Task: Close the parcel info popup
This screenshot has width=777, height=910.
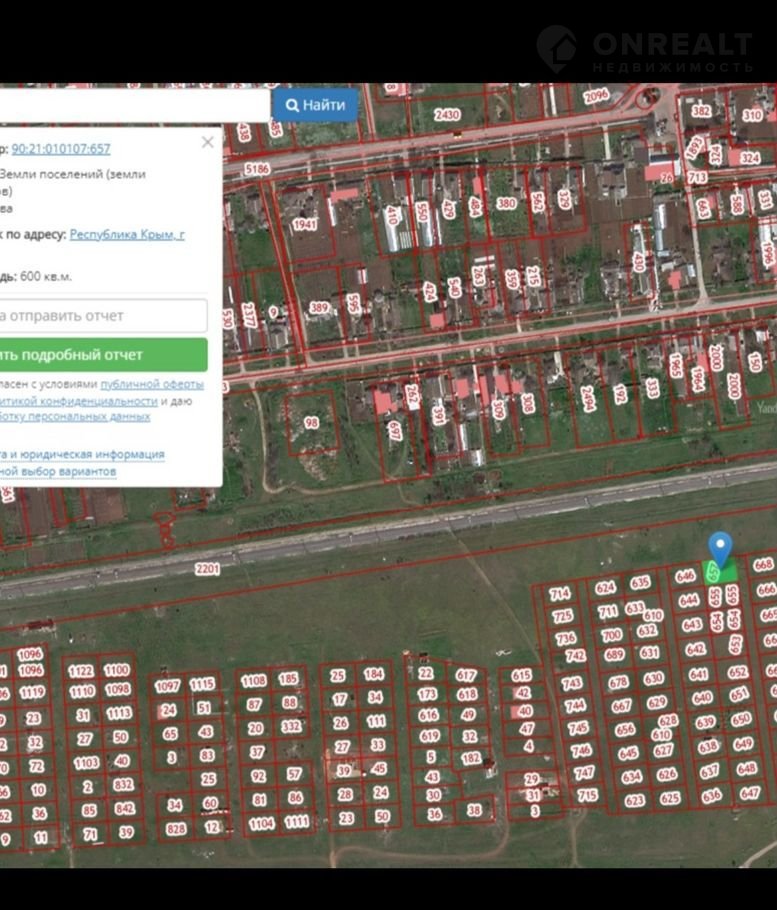Action: pyautogui.click(x=207, y=142)
